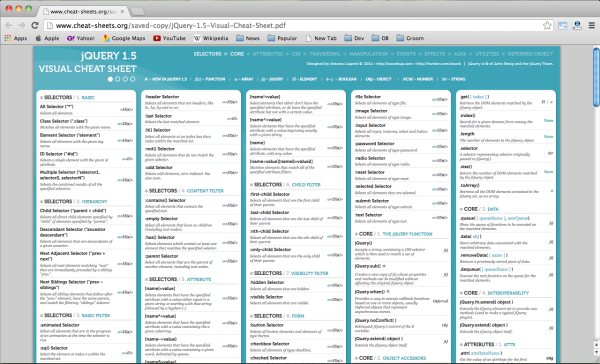
Task: Click the 'SELECTORS / 8. FORM' heading
Action: point(277,316)
